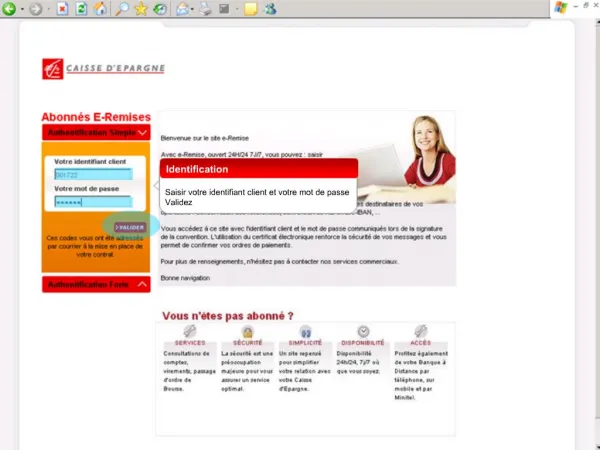
Task: Print the page with the printer icon
Action: [205, 9]
